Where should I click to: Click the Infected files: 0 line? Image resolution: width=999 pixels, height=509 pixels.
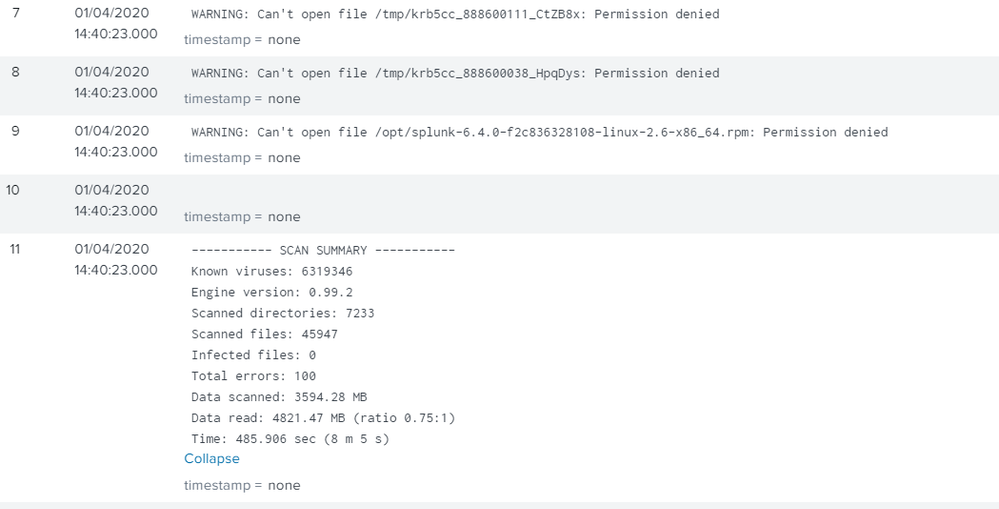[x=253, y=355]
